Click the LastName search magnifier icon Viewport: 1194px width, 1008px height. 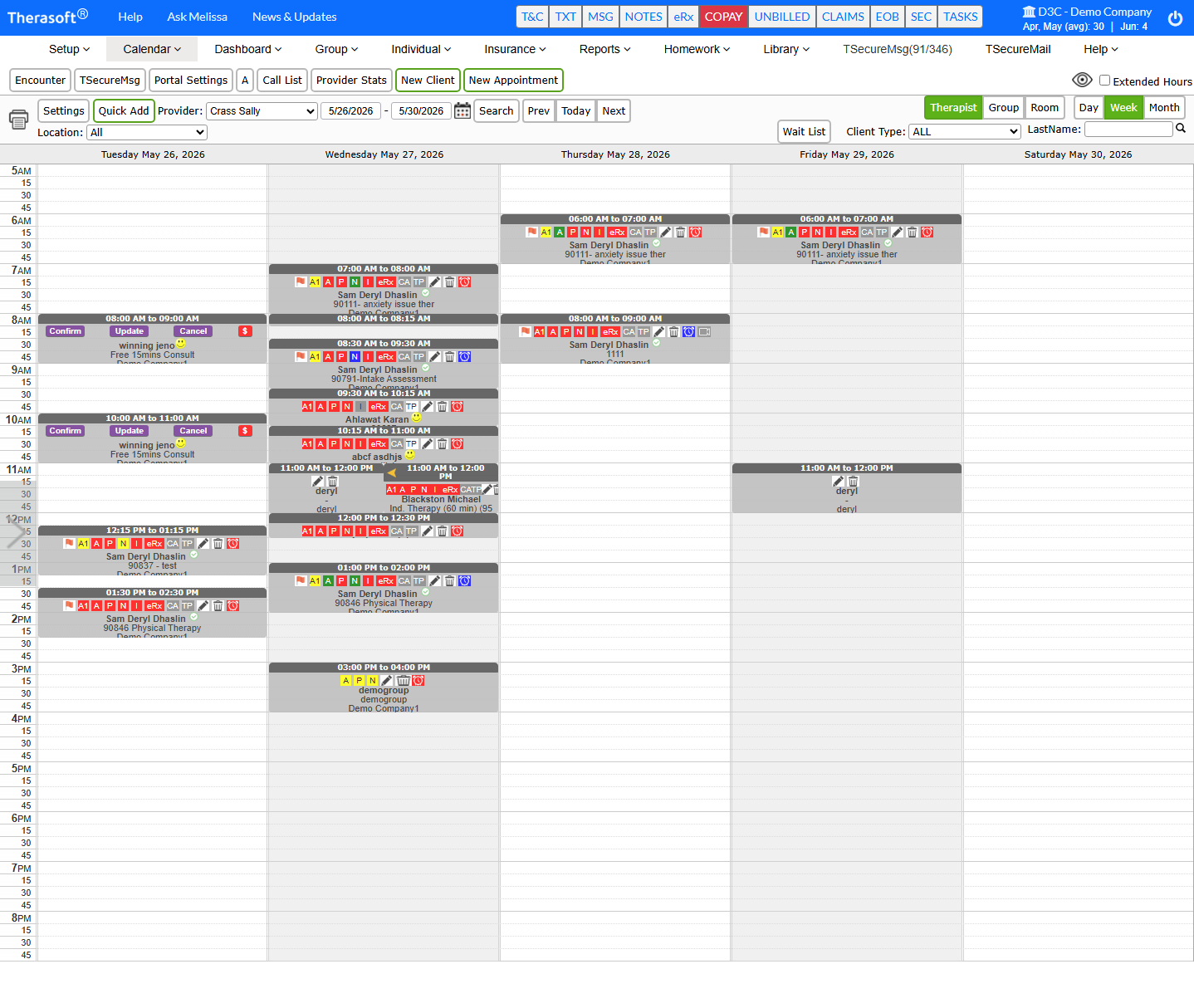[x=1181, y=128]
